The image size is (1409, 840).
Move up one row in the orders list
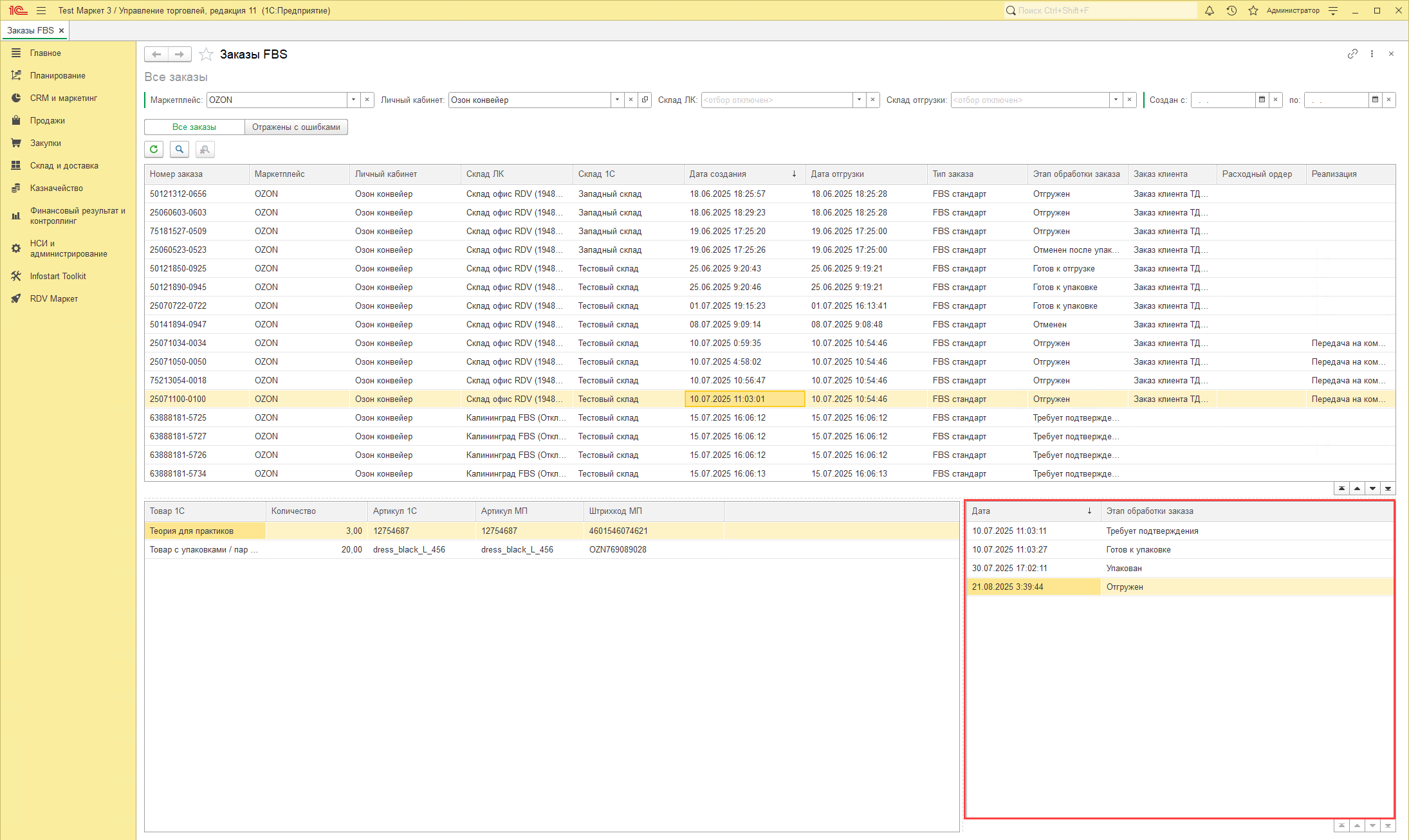click(1357, 488)
